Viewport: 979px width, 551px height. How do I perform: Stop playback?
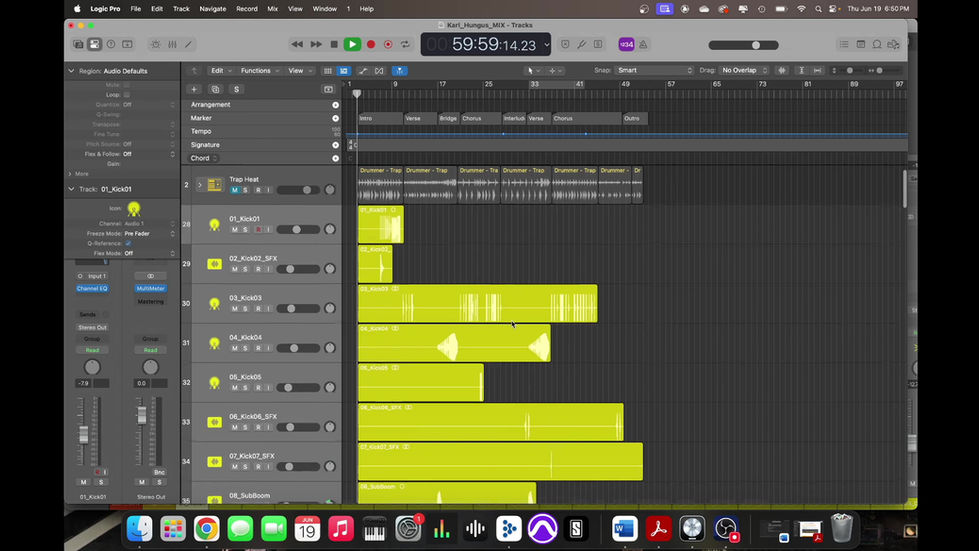(x=334, y=44)
